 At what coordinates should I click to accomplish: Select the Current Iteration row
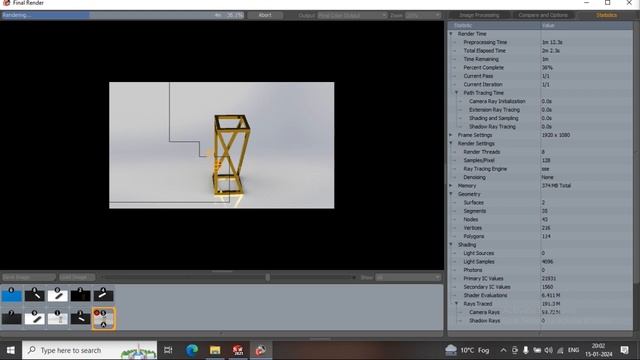(x=540, y=84)
